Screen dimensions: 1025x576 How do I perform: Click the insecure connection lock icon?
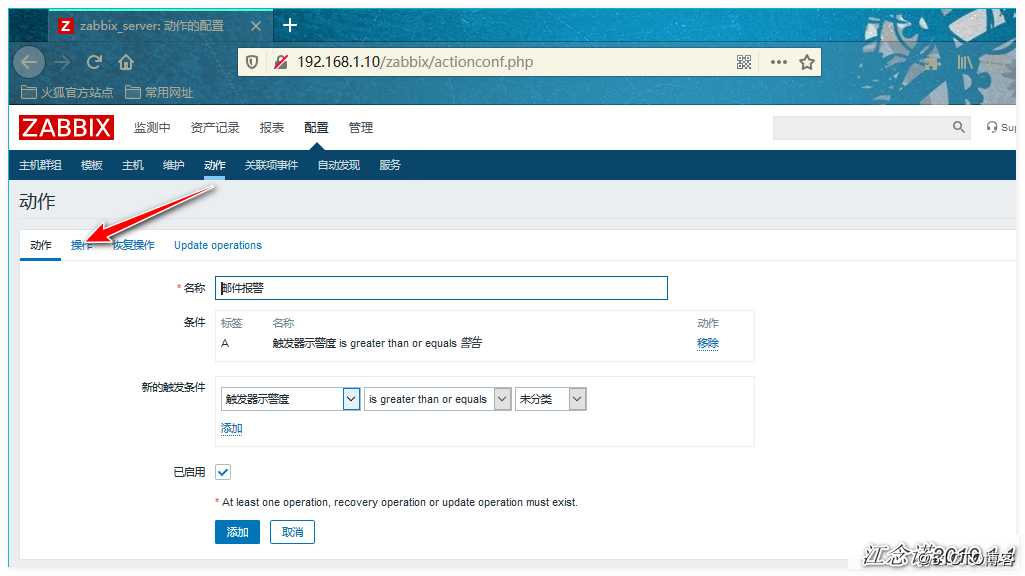point(277,61)
